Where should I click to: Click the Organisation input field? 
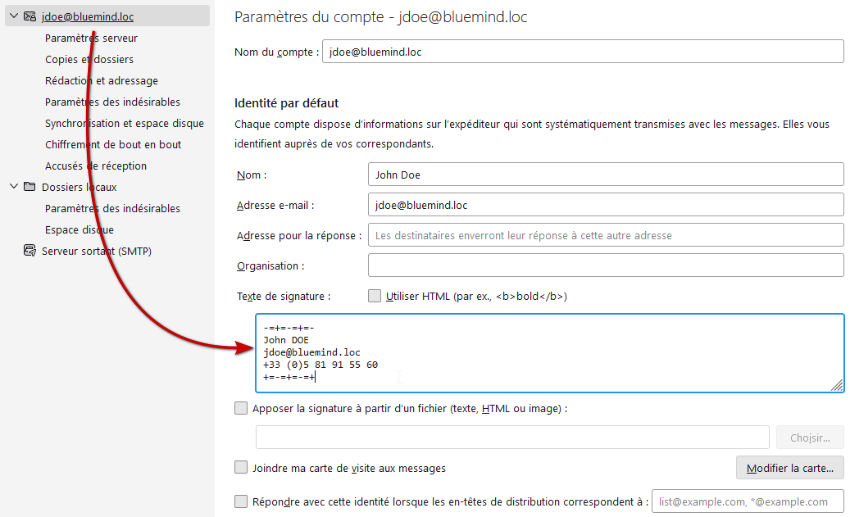(x=605, y=266)
